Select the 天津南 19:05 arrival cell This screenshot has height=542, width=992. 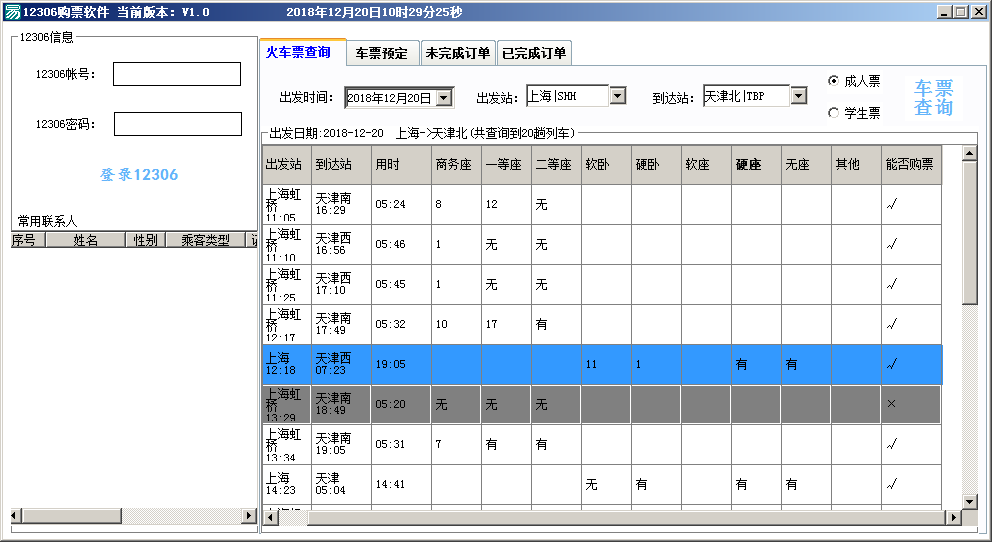[x=342, y=444]
